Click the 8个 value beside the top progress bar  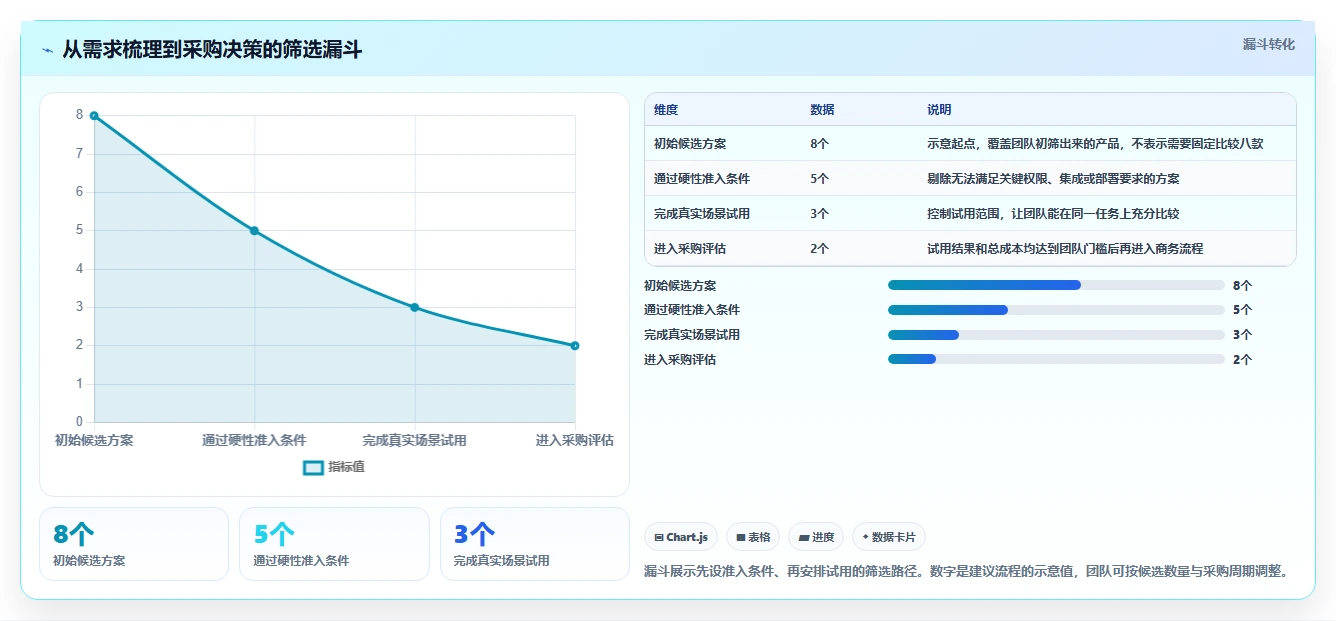(1243, 285)
